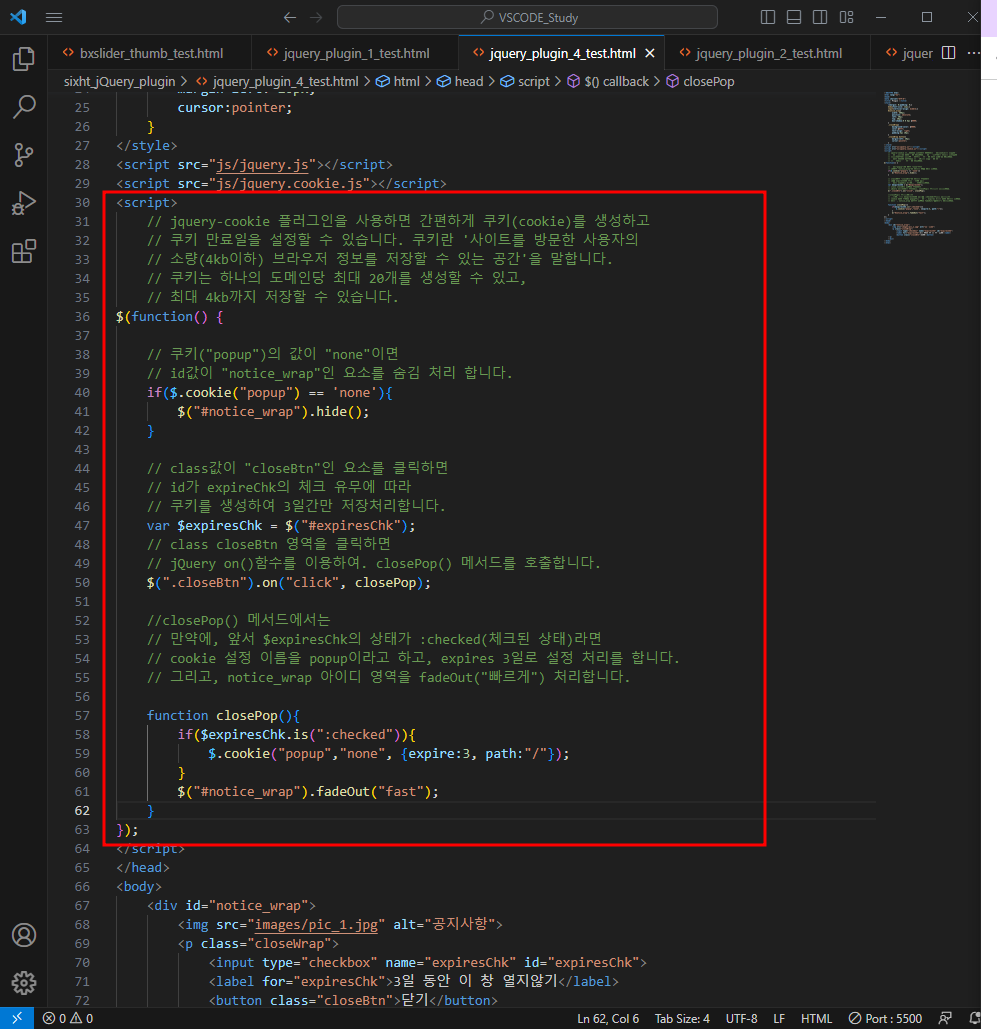Click the 'cursor:pointer;' CSS line
The height and width of the screenshot is (1029, 997).
pyautogui.click(x=235, y=108)
